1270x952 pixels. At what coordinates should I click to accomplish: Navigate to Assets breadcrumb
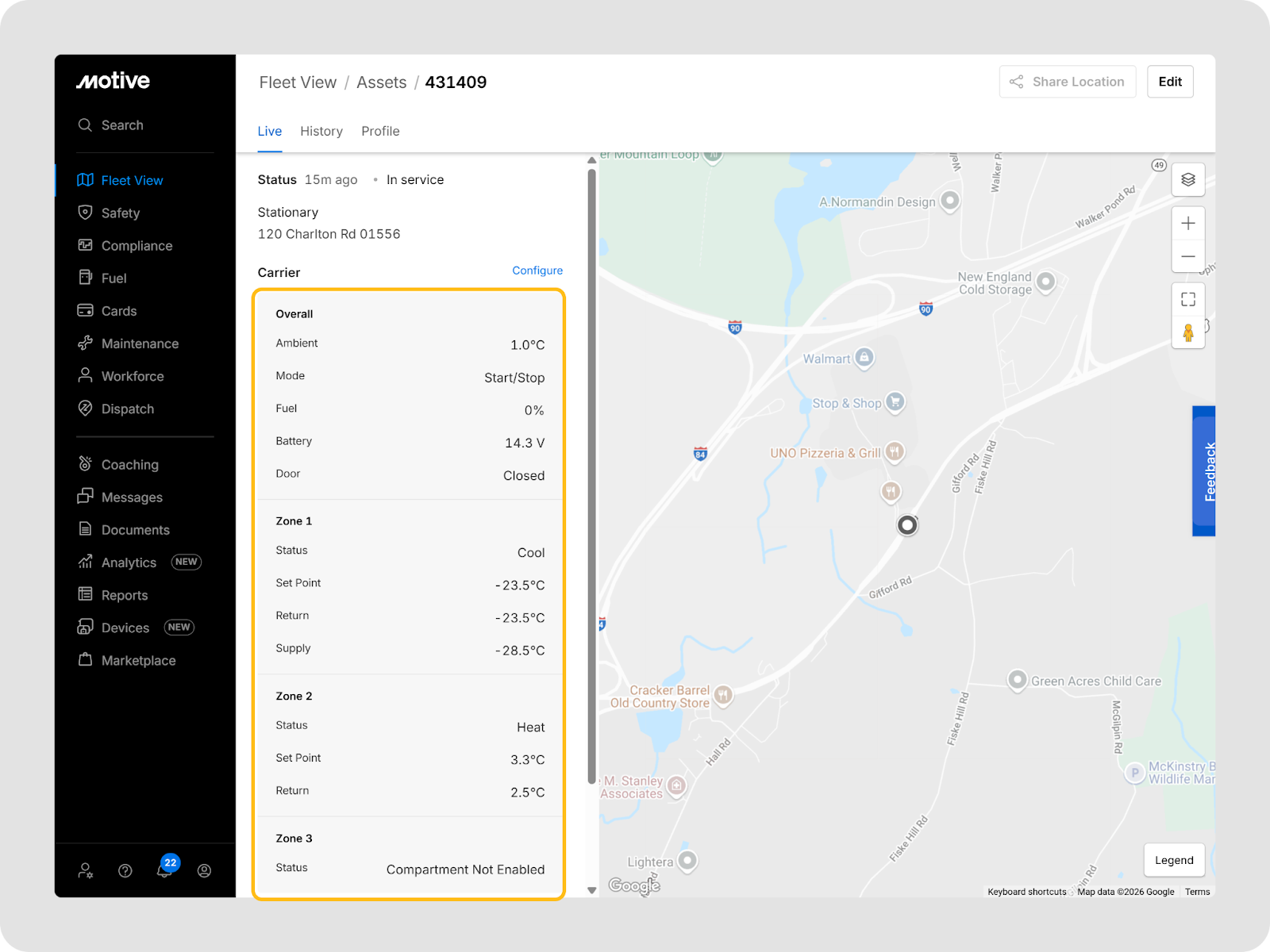point(381,83)
